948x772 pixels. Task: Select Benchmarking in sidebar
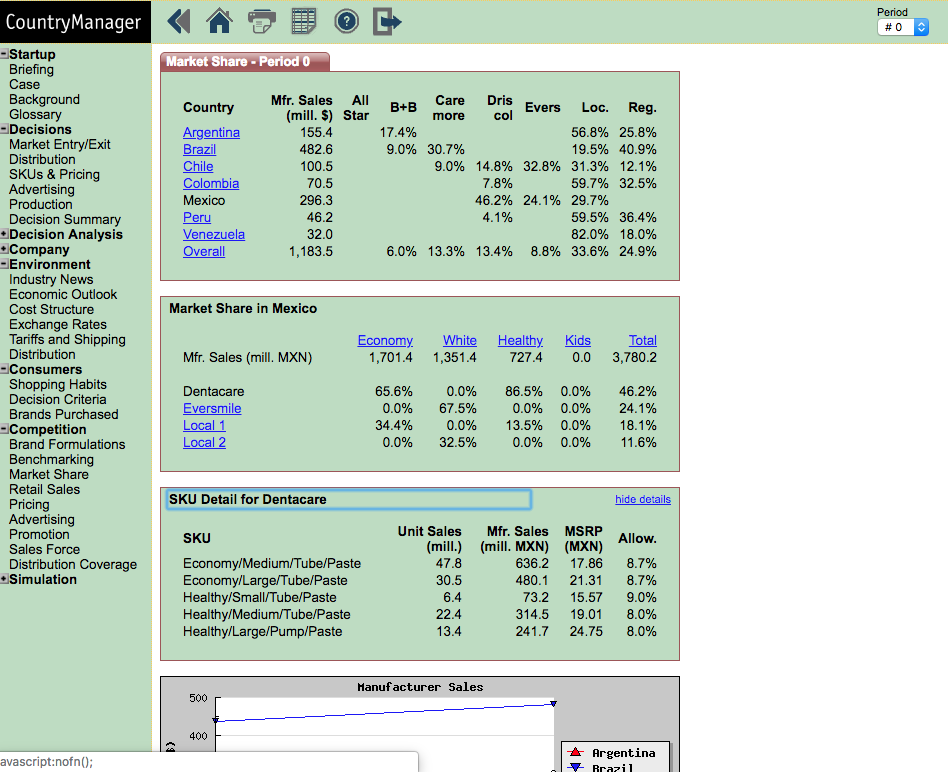tap(51, 459)
